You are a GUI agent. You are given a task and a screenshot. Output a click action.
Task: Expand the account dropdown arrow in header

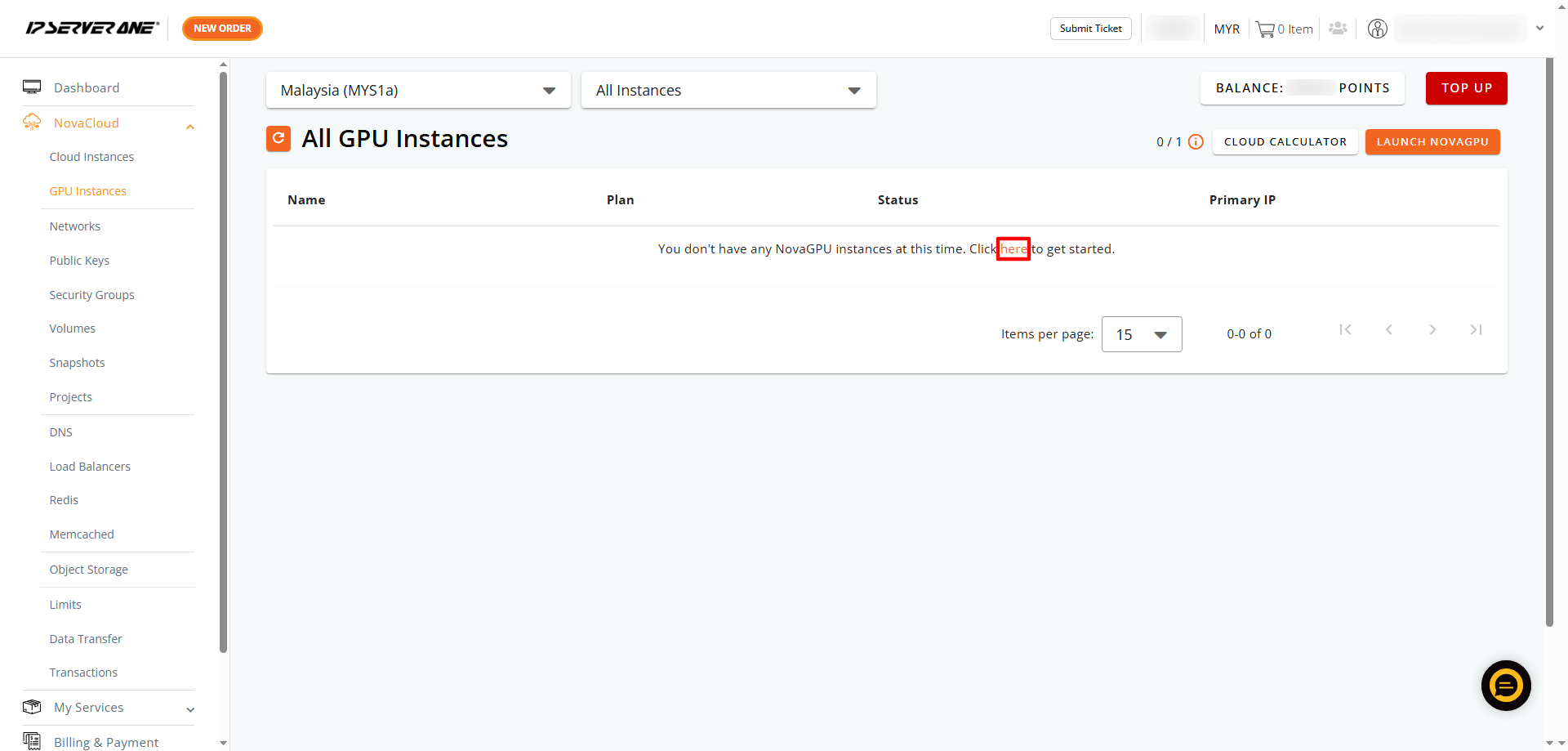click(x=1540, y=28)
